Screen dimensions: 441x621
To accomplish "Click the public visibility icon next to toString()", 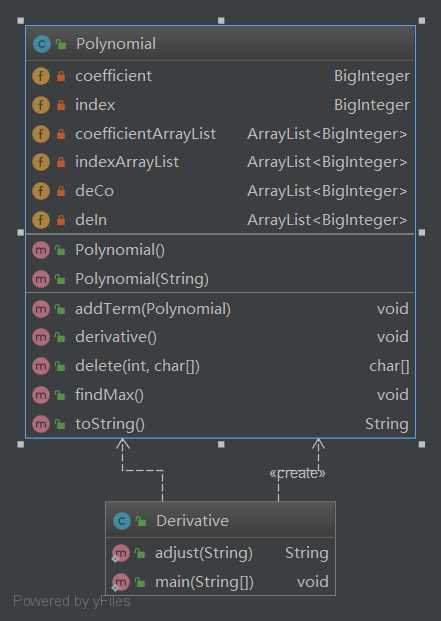I will coord(60,424).
